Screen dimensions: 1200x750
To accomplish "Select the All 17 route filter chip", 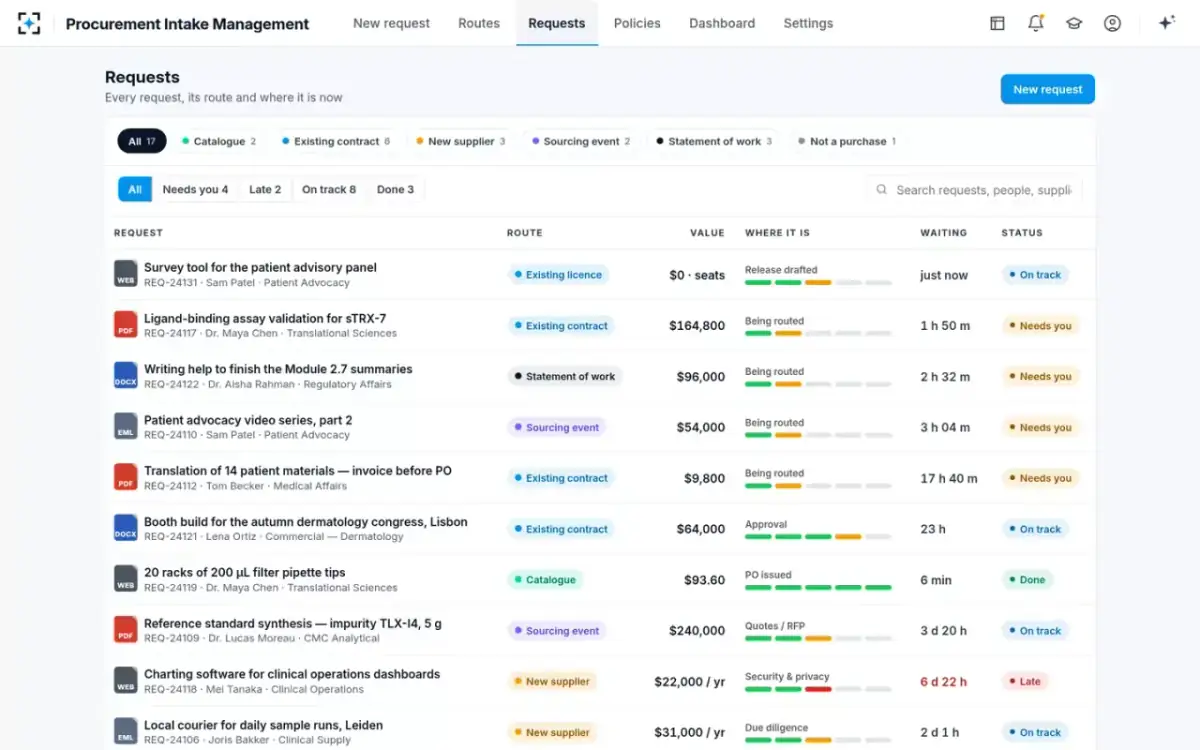I will coord(142,141).
